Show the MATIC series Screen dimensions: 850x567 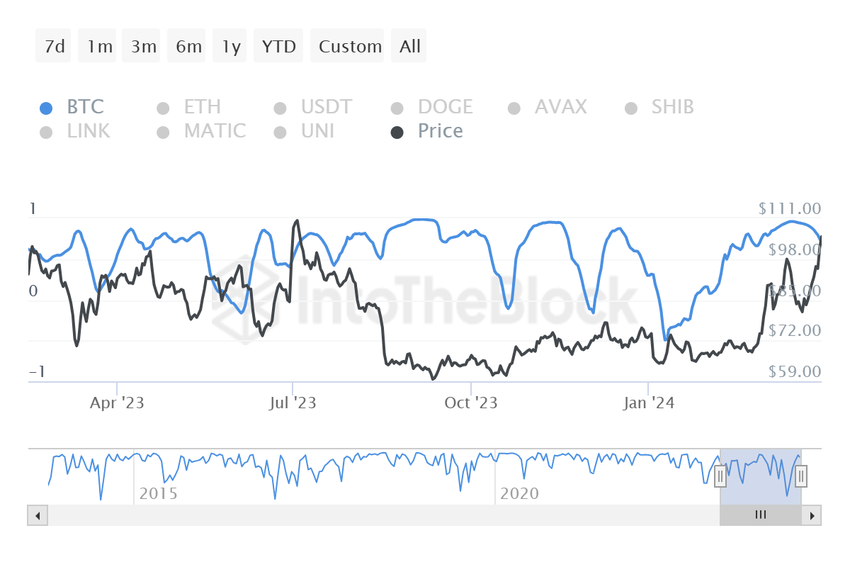202,131
